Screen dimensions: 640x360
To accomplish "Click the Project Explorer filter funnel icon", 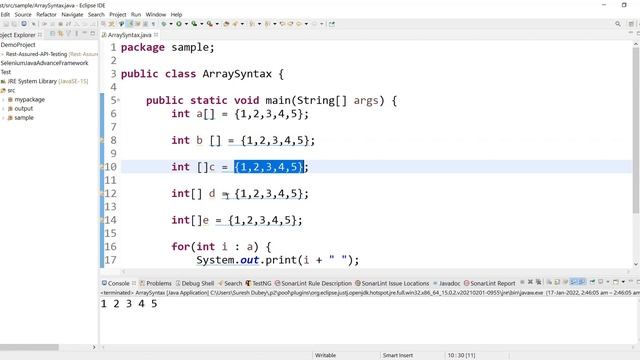I will (x=69, y=33).
